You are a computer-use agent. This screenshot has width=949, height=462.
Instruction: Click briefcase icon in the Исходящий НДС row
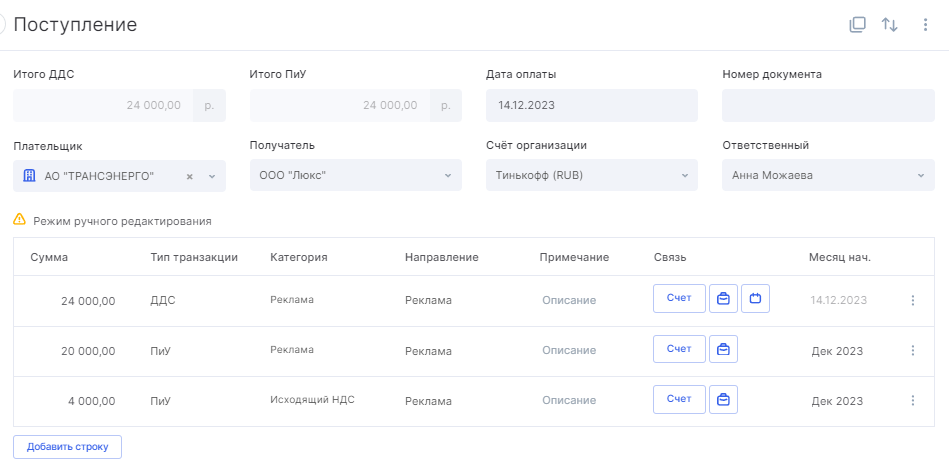[x=723, y=400]
